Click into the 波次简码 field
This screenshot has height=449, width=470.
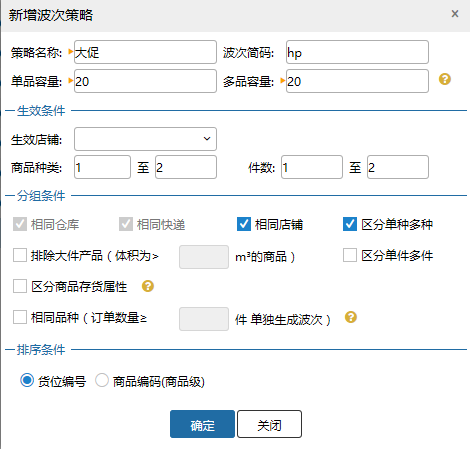357,52
